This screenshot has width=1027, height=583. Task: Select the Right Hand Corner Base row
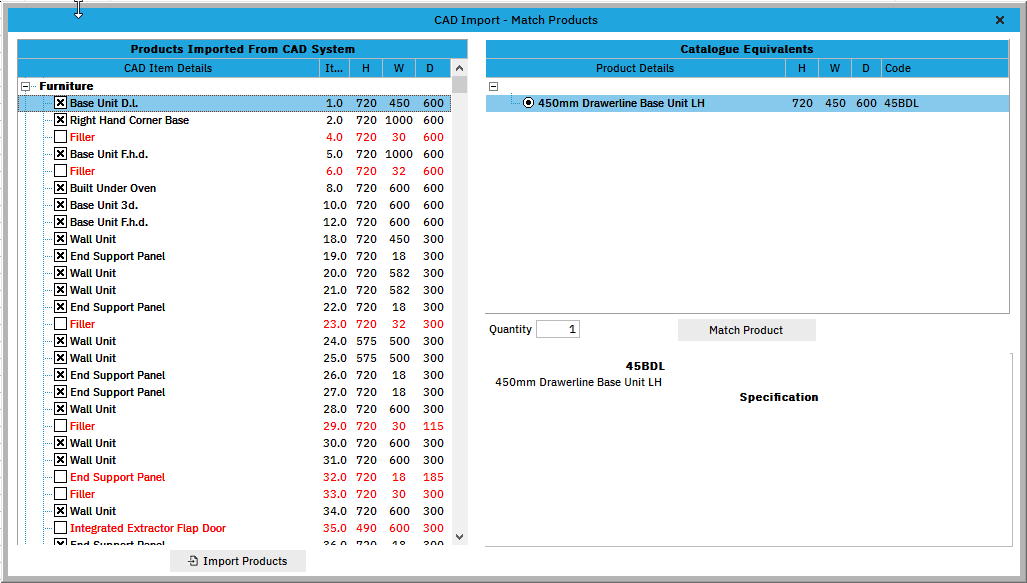(234, 120)
